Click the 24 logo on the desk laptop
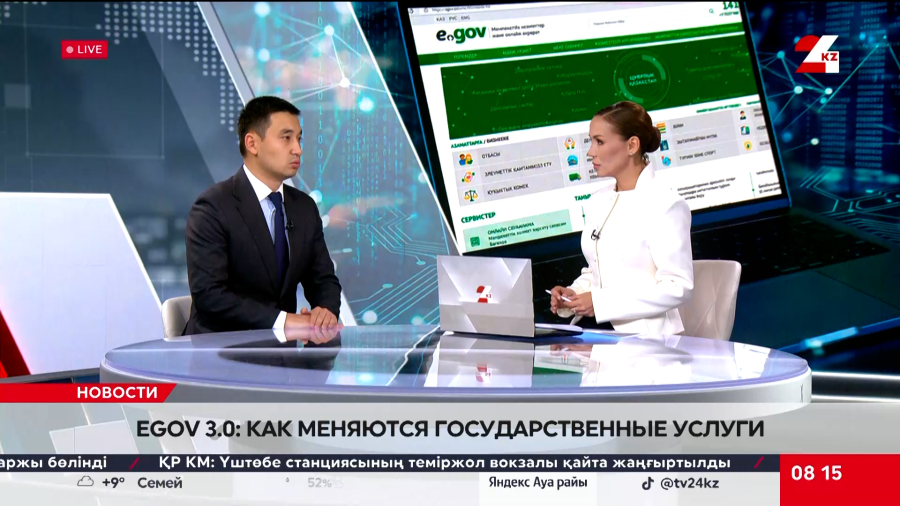The width and height of the screenshot is (900, 506). coord(484,294)
